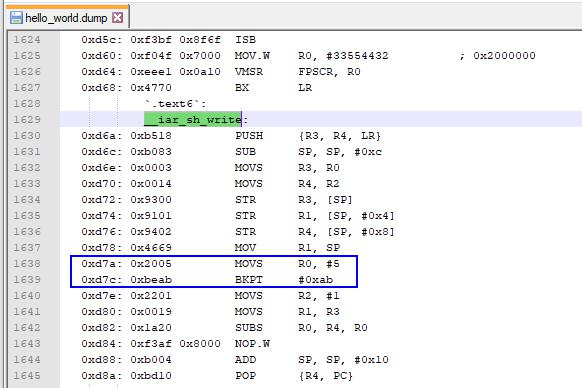
Task: Click the NOP.W instruction on line 1643
Action: click(252, 343)
